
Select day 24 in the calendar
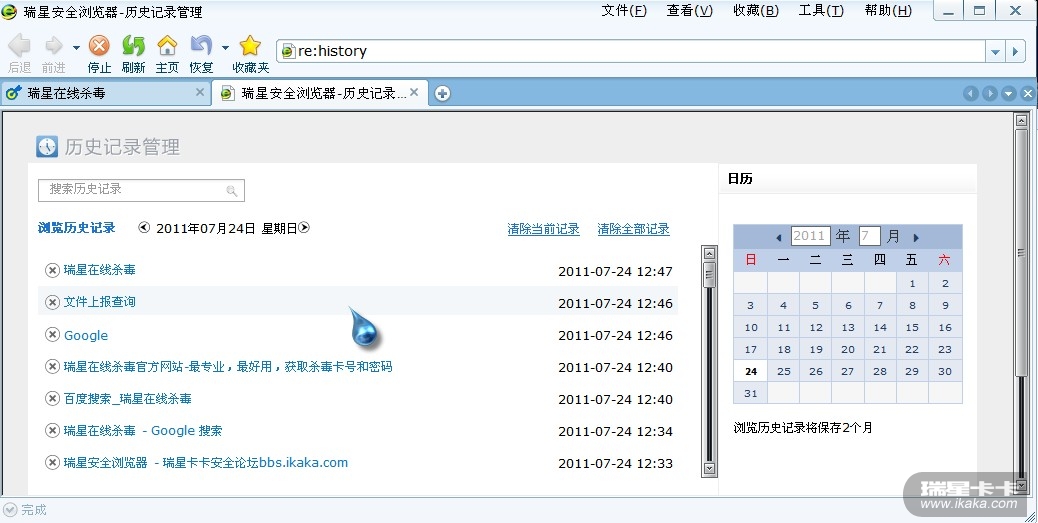pyautogui.click(x=751, y=371)
